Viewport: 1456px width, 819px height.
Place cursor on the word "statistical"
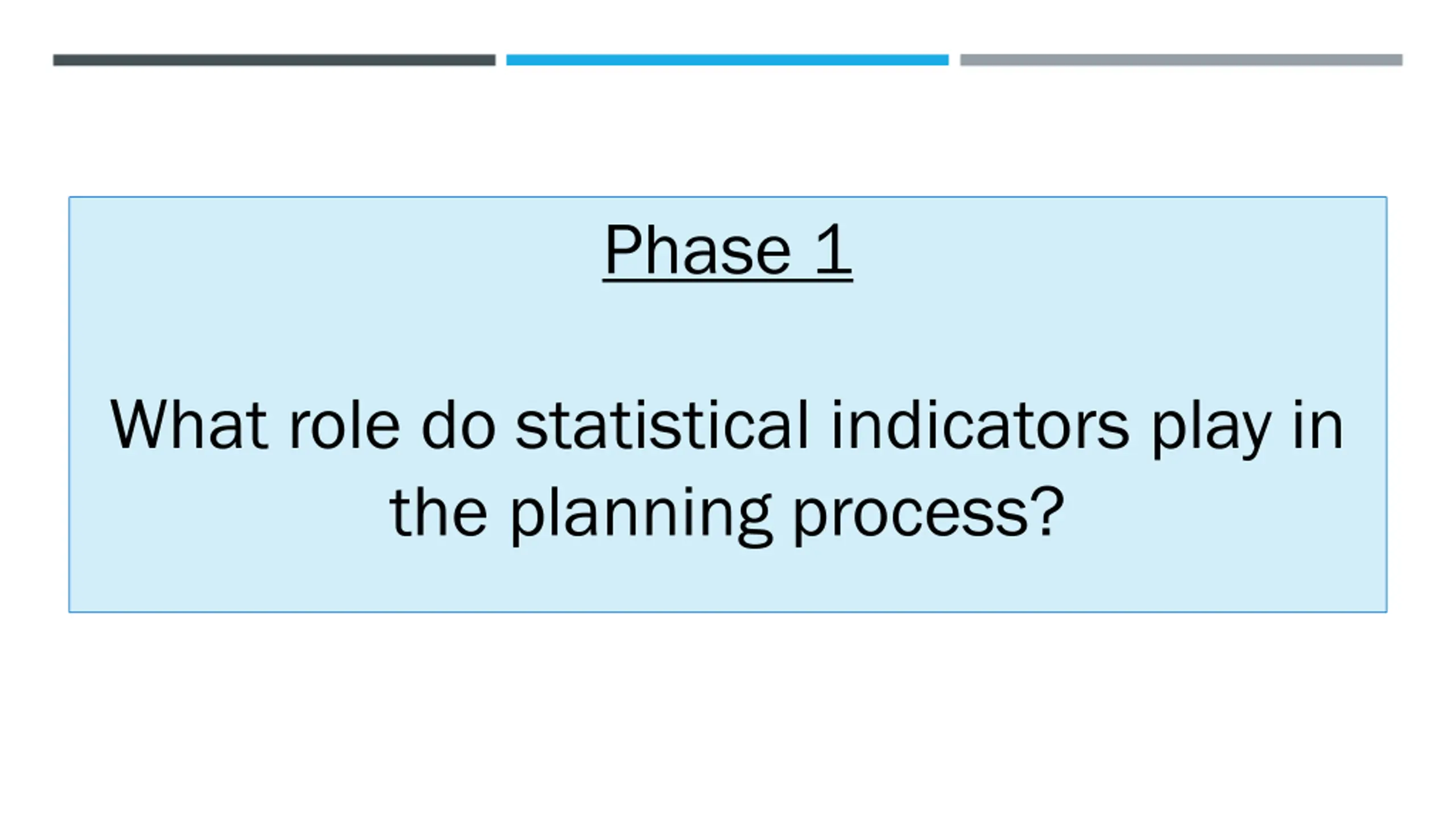(661, 426)
